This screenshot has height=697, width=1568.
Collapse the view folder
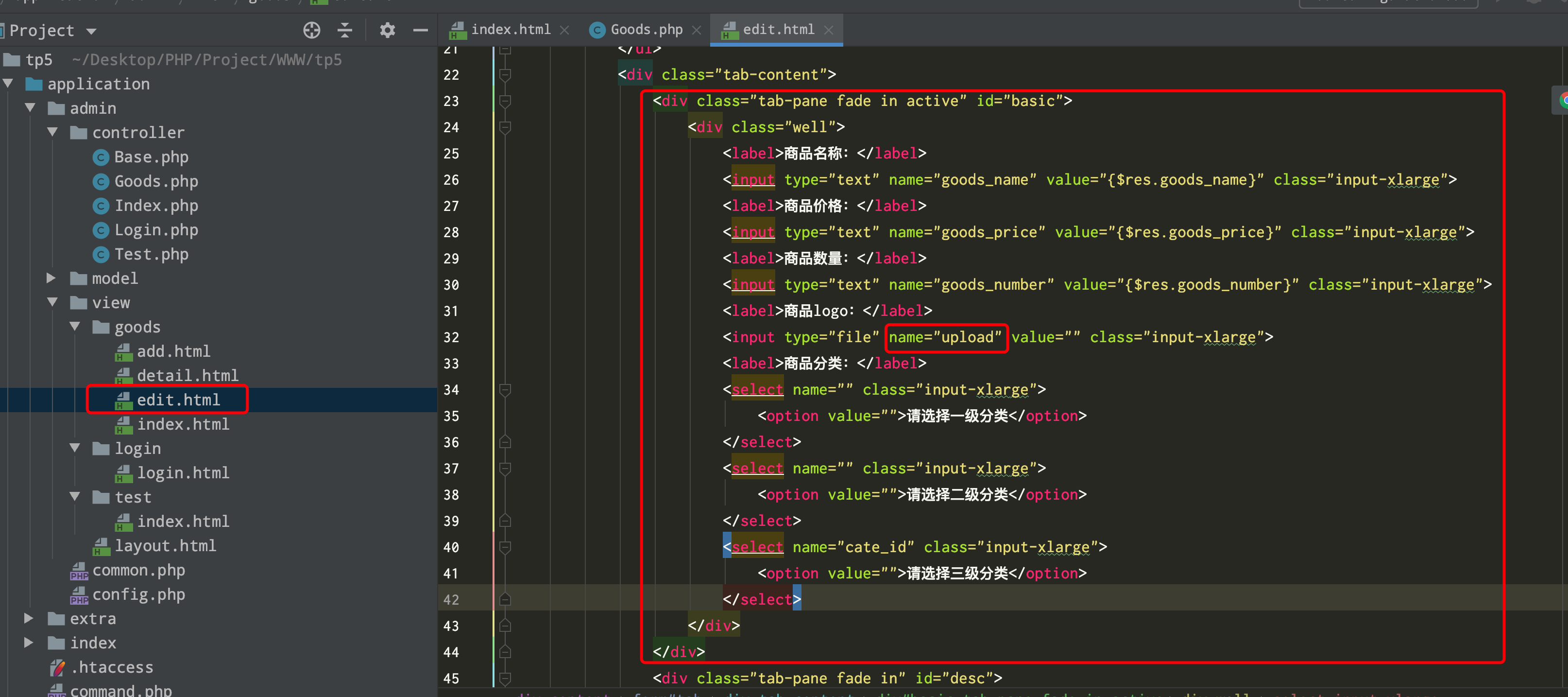pyautogui.click(x=53, y=302)
